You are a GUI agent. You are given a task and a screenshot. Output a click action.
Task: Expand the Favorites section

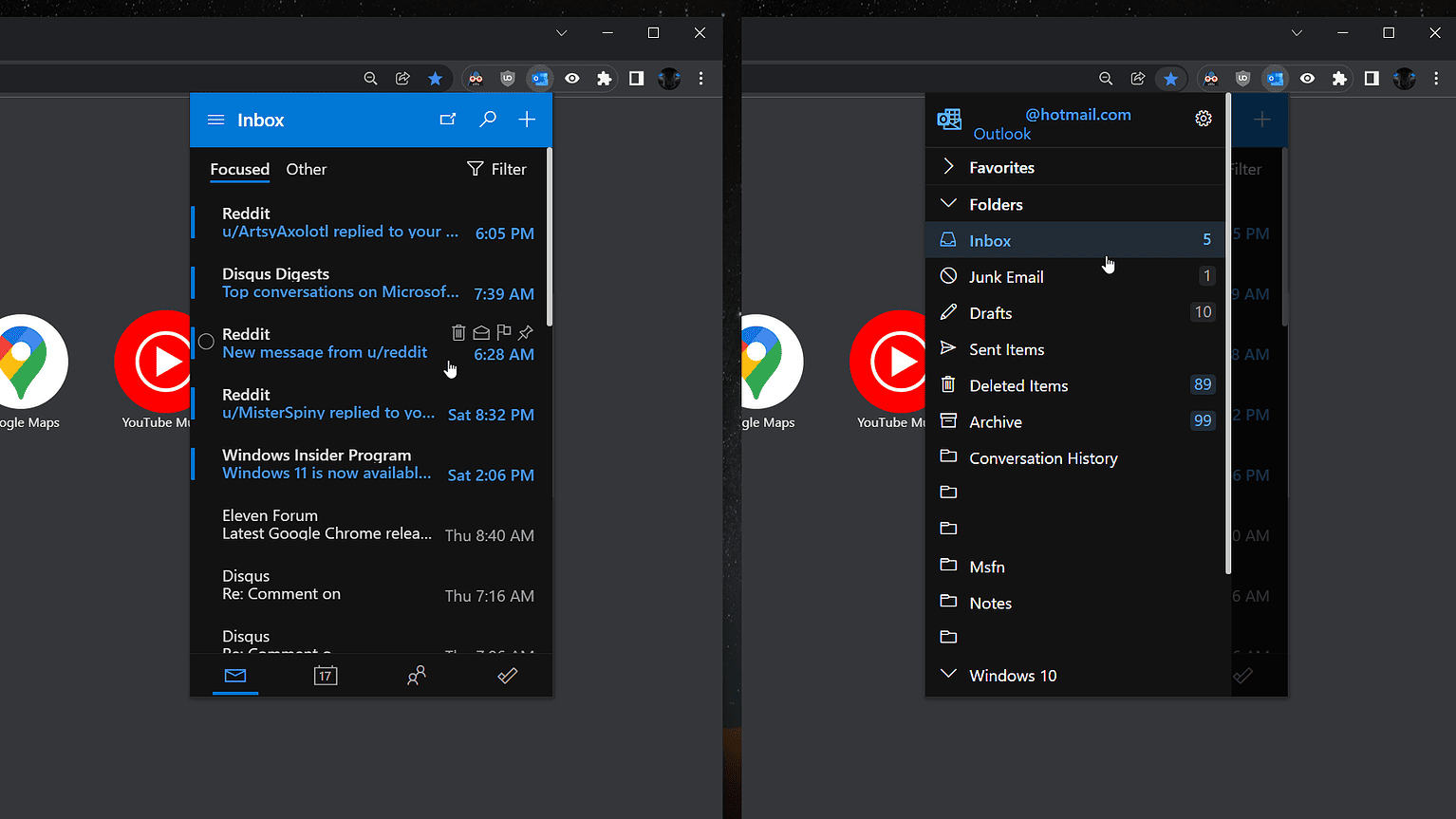click(x=947, y=167)
